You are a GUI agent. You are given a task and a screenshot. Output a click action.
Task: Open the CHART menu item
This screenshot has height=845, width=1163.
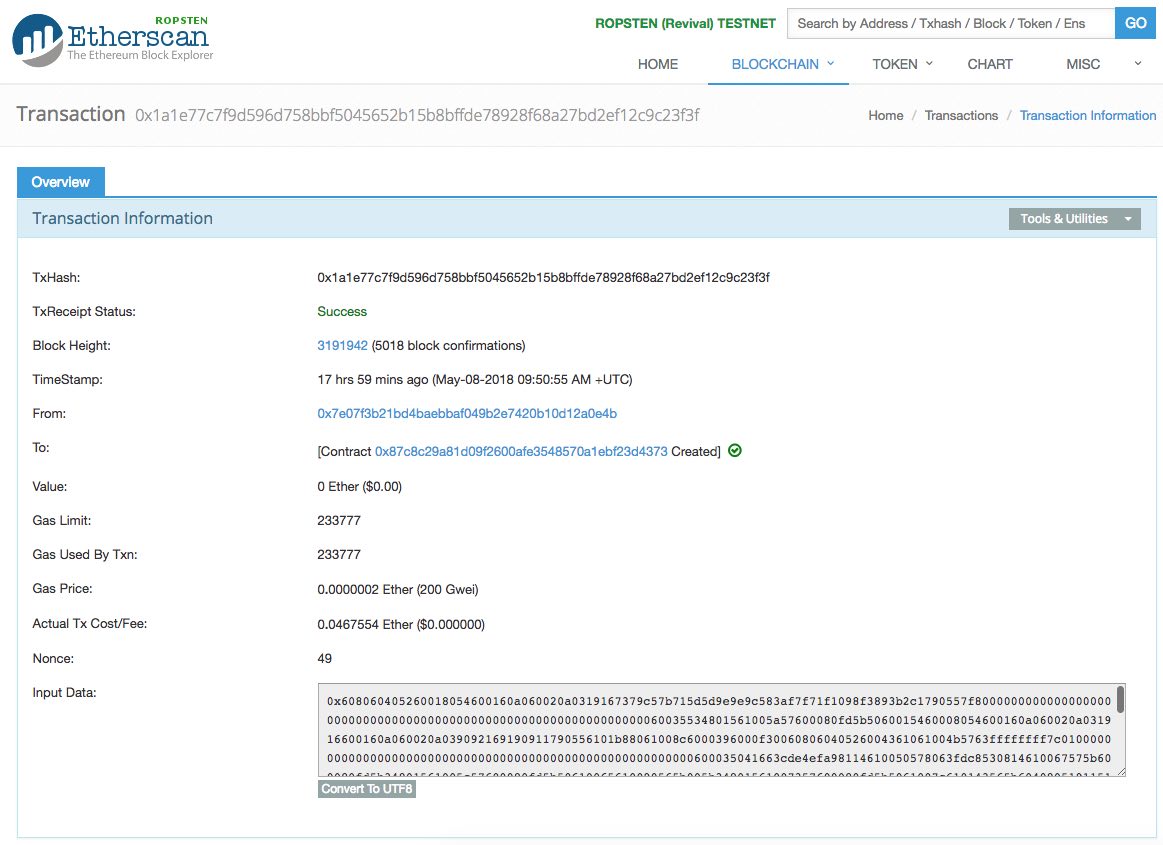(x=990, y=64)
